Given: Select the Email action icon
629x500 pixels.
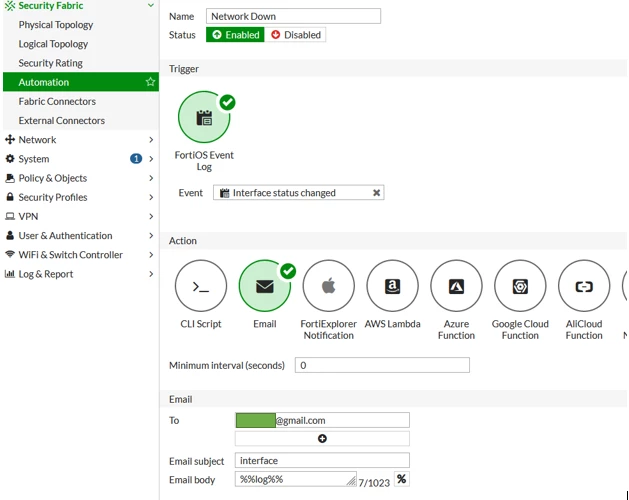Looking at the screenshot, I should point(265,286).
